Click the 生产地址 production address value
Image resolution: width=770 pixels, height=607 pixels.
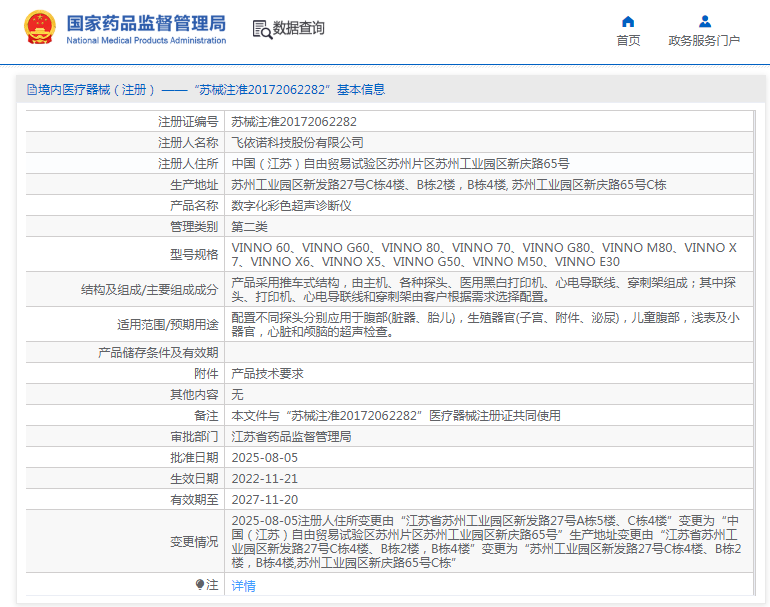coord(448,185)
